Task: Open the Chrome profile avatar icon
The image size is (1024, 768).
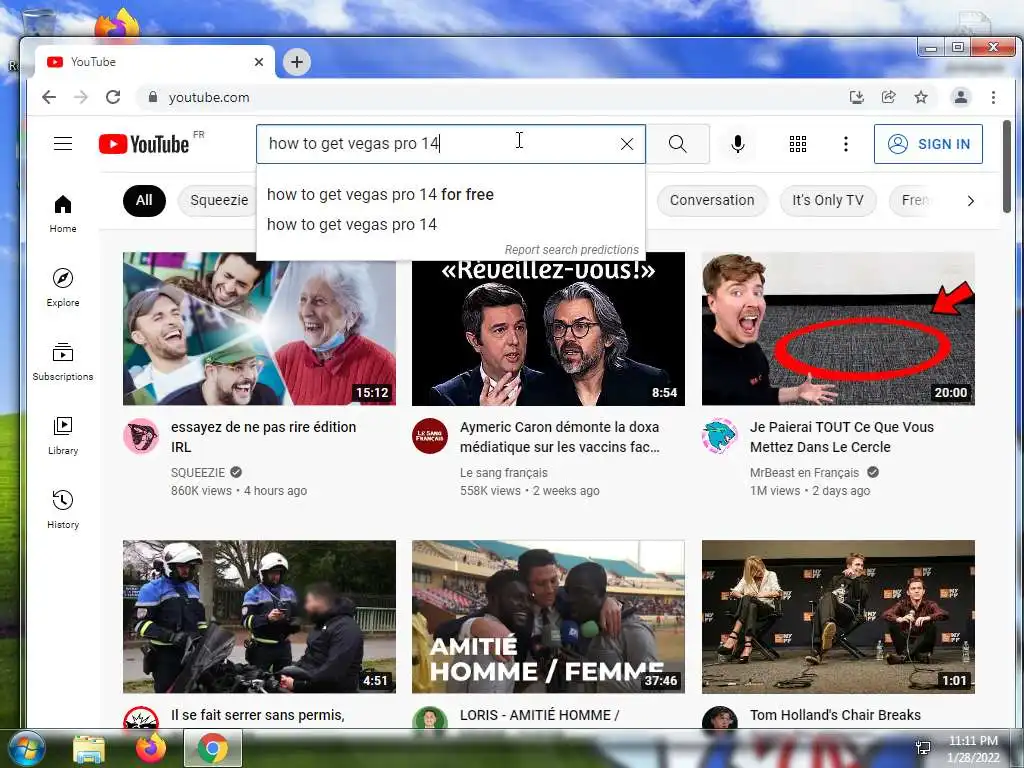Action: coord(961,97)
